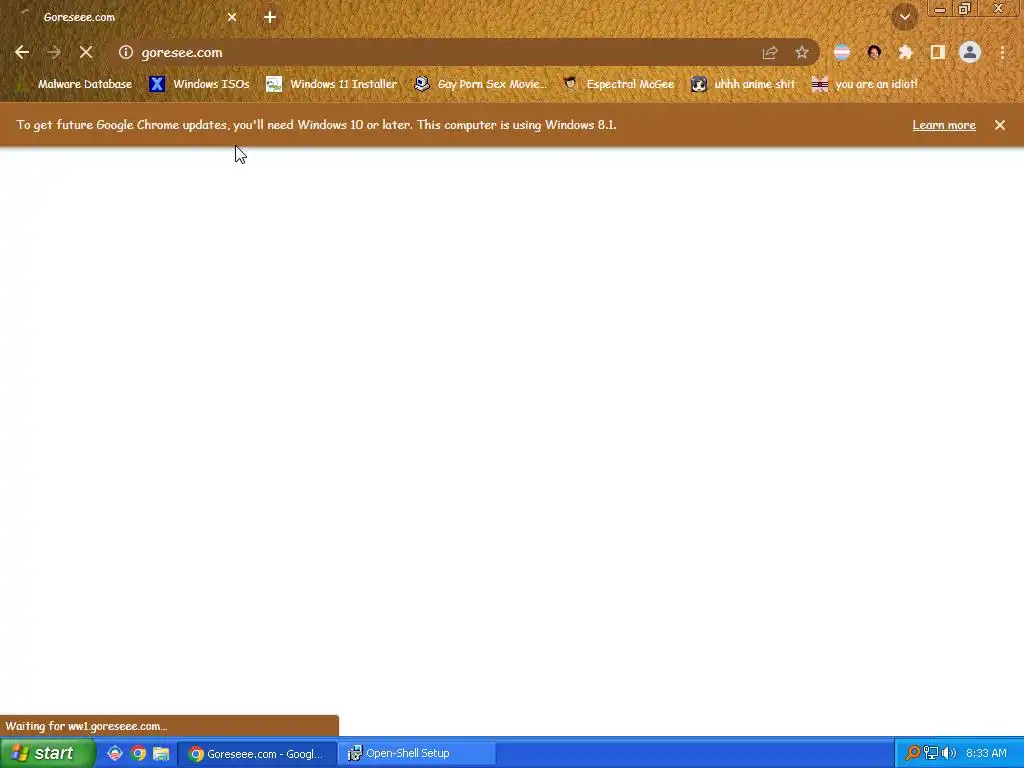The image size is (1024, 768).
Task: Click the magnifier icon in system tray
Action: (x=912, y=754)
